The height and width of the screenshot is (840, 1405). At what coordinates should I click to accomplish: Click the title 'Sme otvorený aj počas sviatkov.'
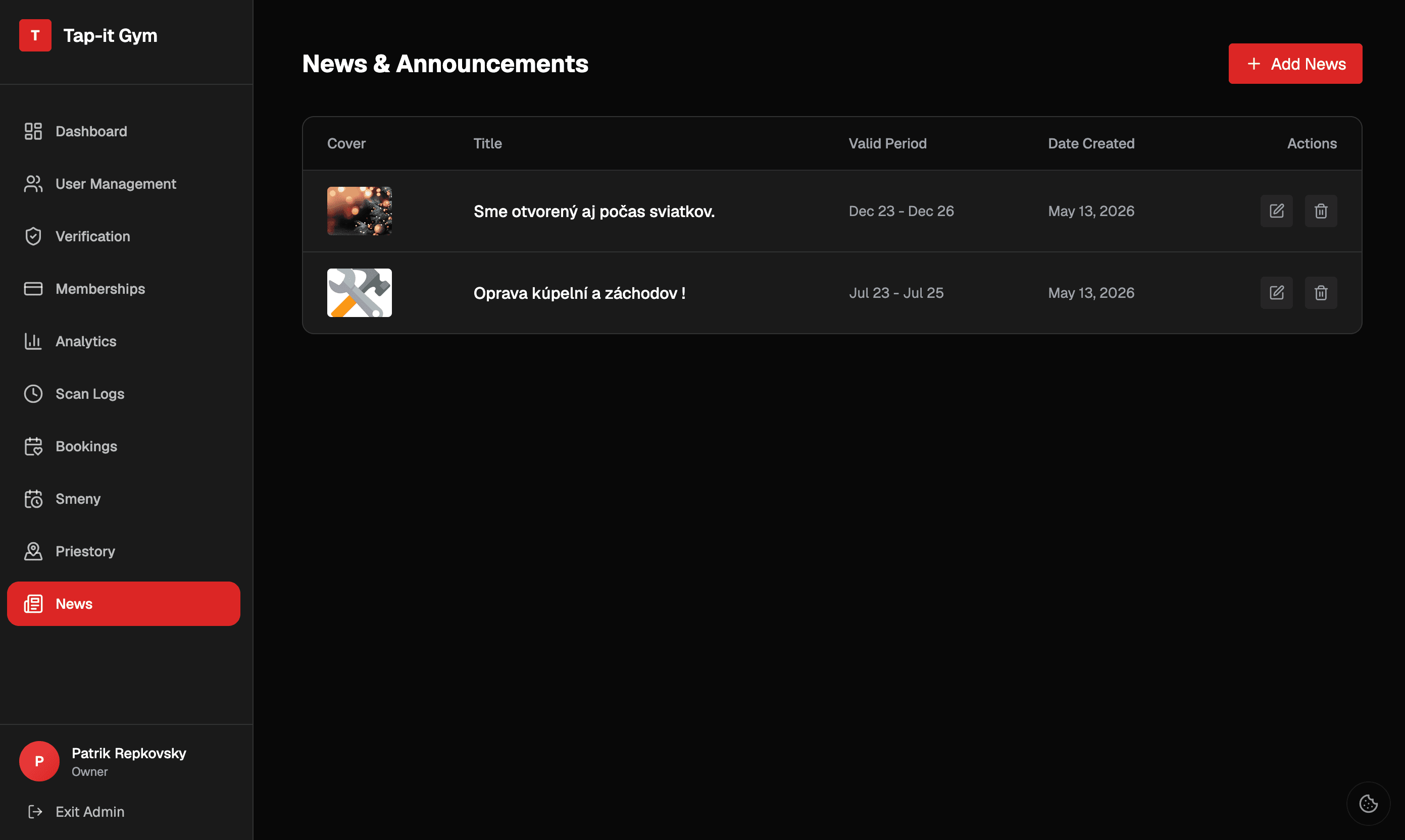(x=594, y=211)
